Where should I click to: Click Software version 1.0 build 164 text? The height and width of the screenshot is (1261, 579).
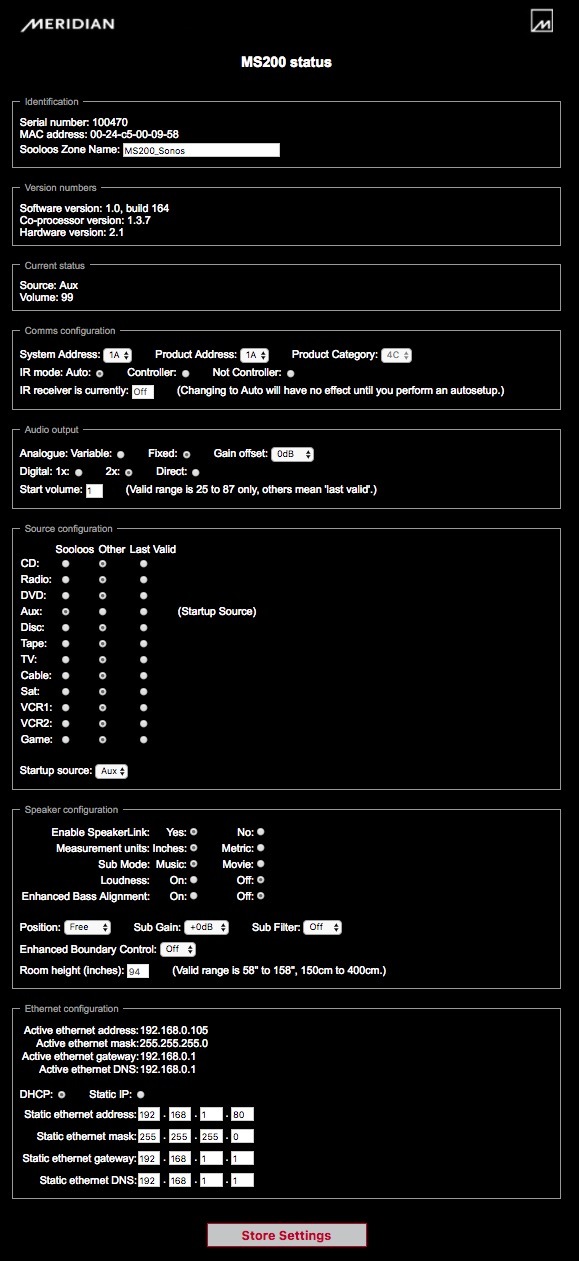coord(94,208)
